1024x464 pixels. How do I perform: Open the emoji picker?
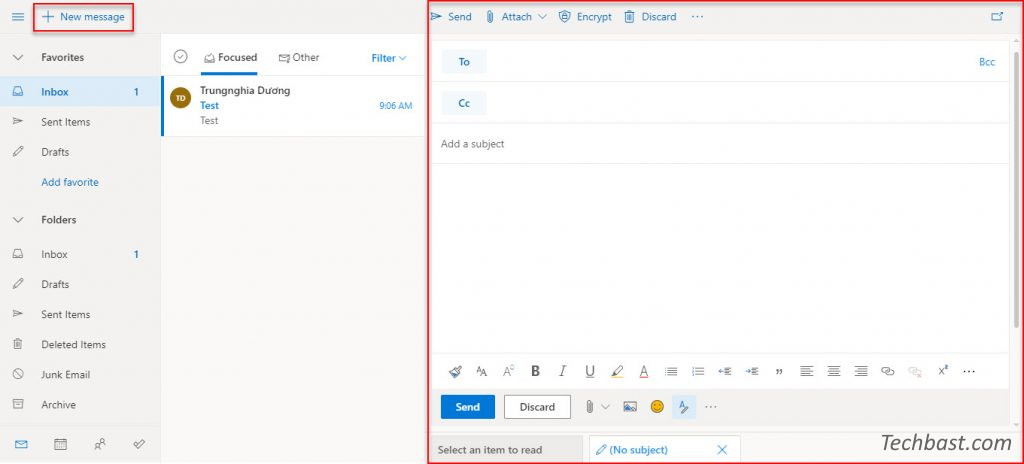657,406
